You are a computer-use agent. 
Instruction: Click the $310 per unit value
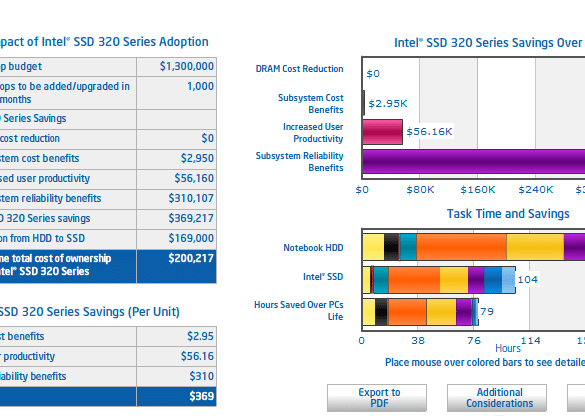pos(202,376)
